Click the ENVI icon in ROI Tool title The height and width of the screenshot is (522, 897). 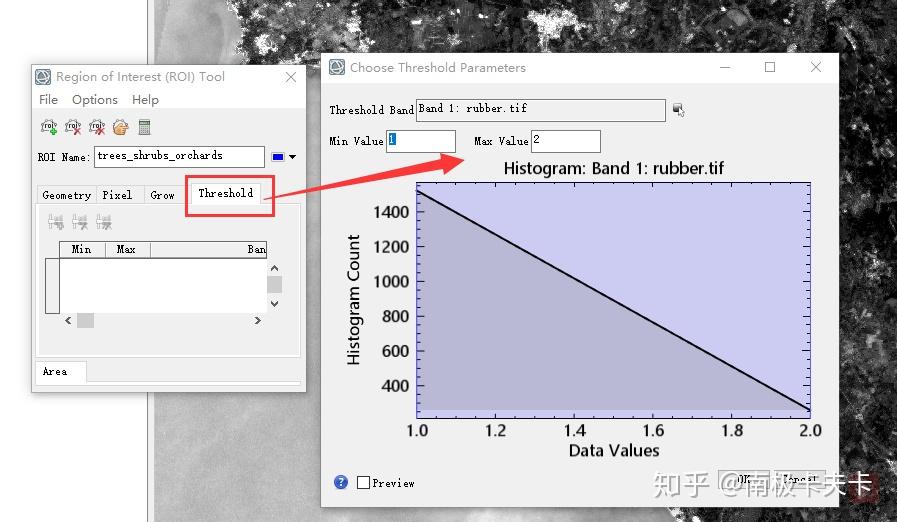tap(43, 77)
